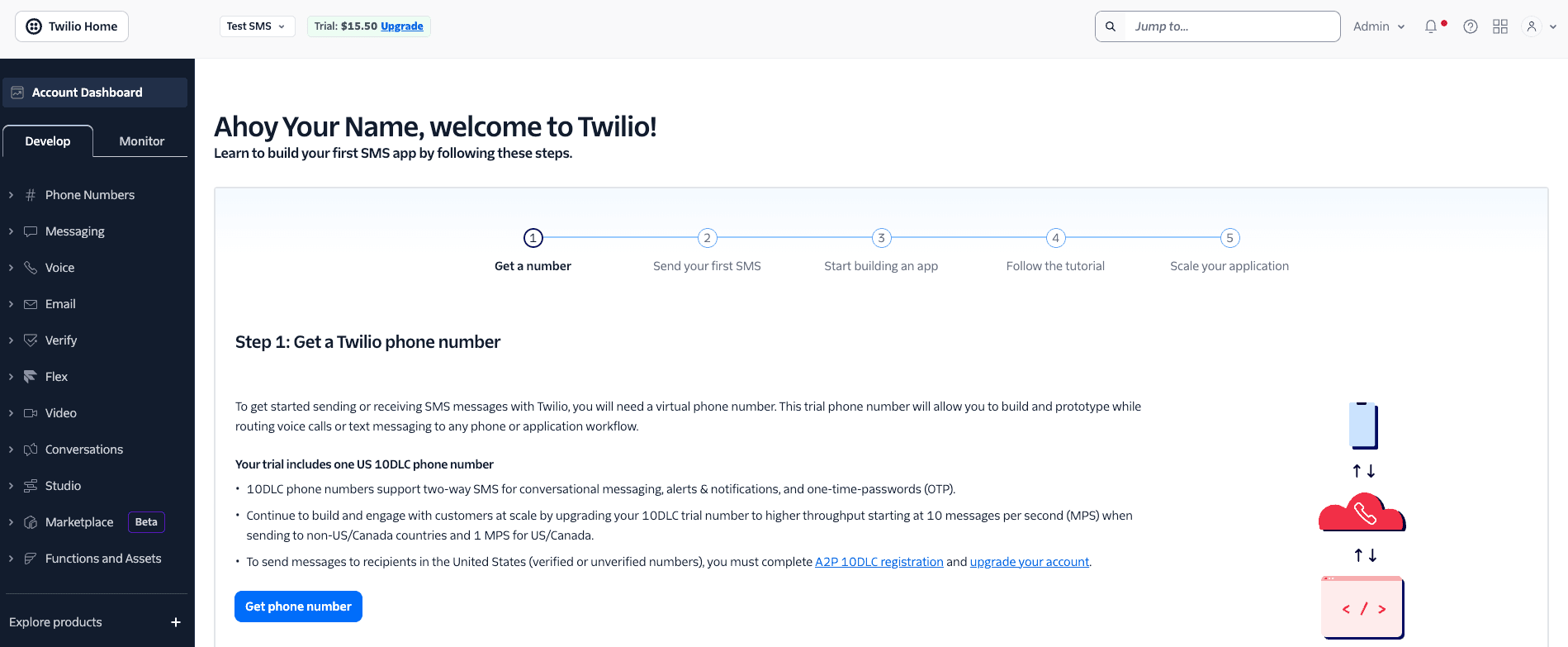
Task: Open Voice via the phone handset icon
Action: click(30, 267)
